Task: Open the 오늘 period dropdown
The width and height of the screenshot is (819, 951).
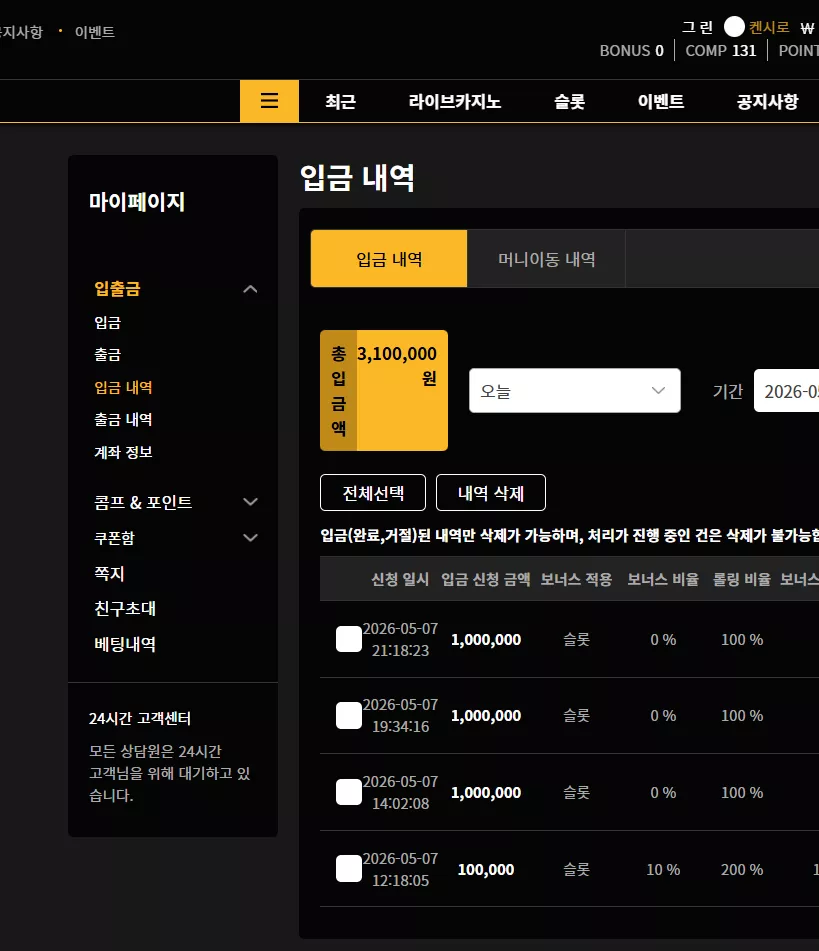Action: click(x=575, y=391)
